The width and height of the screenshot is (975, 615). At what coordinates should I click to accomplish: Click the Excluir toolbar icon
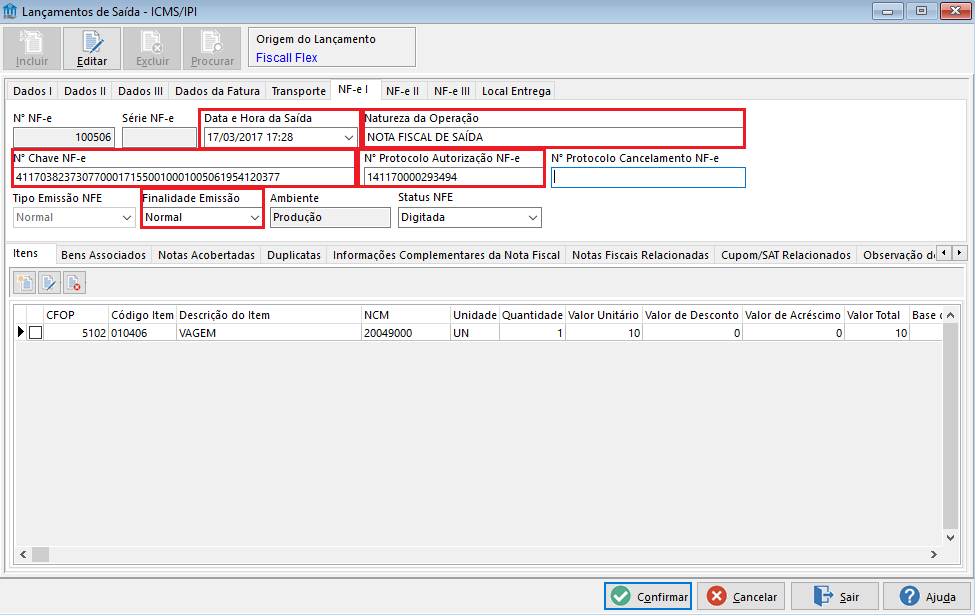click(152, 48)
